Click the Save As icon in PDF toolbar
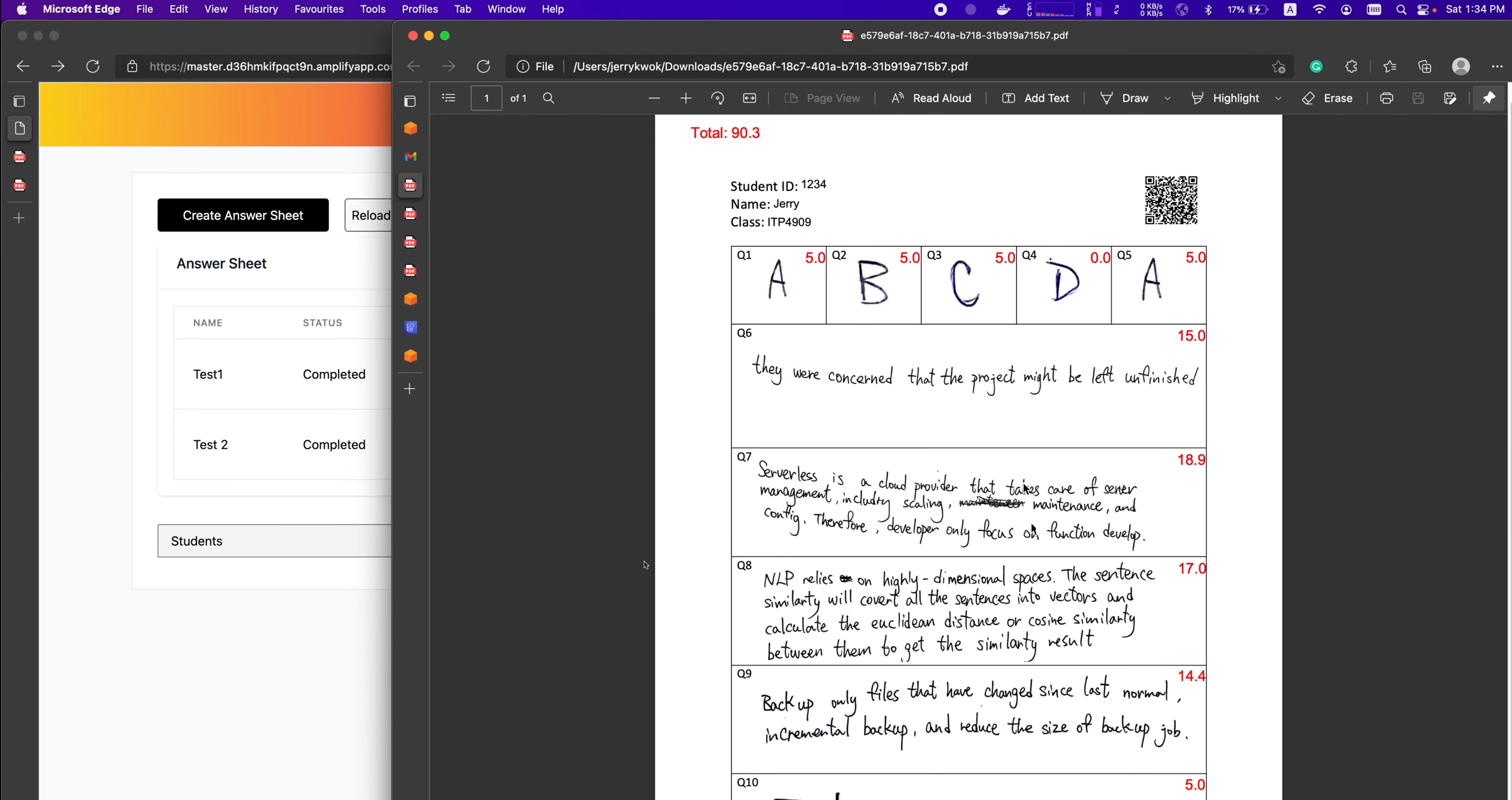This screenshot has height=800, width=1512. 1450,98
